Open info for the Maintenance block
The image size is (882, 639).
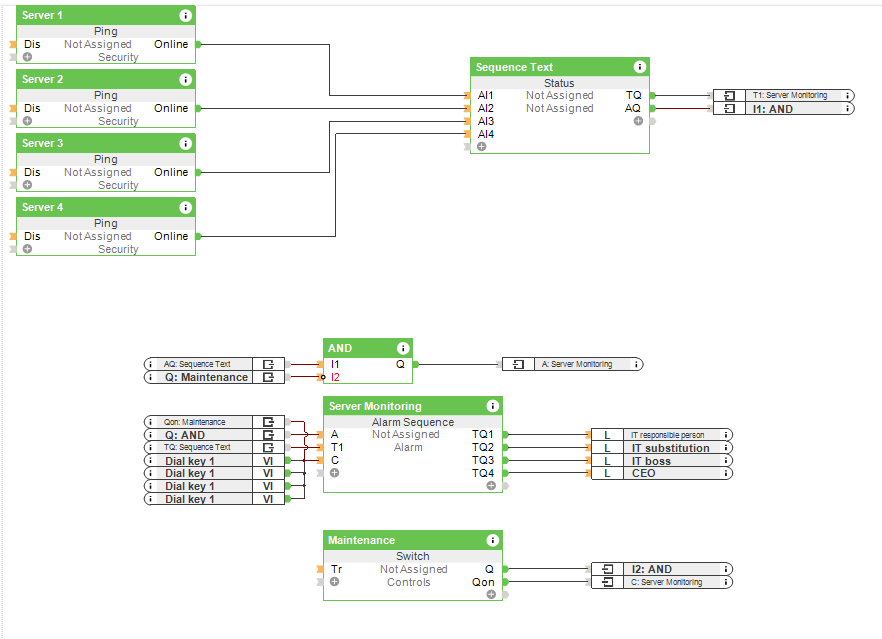point(491,540)
